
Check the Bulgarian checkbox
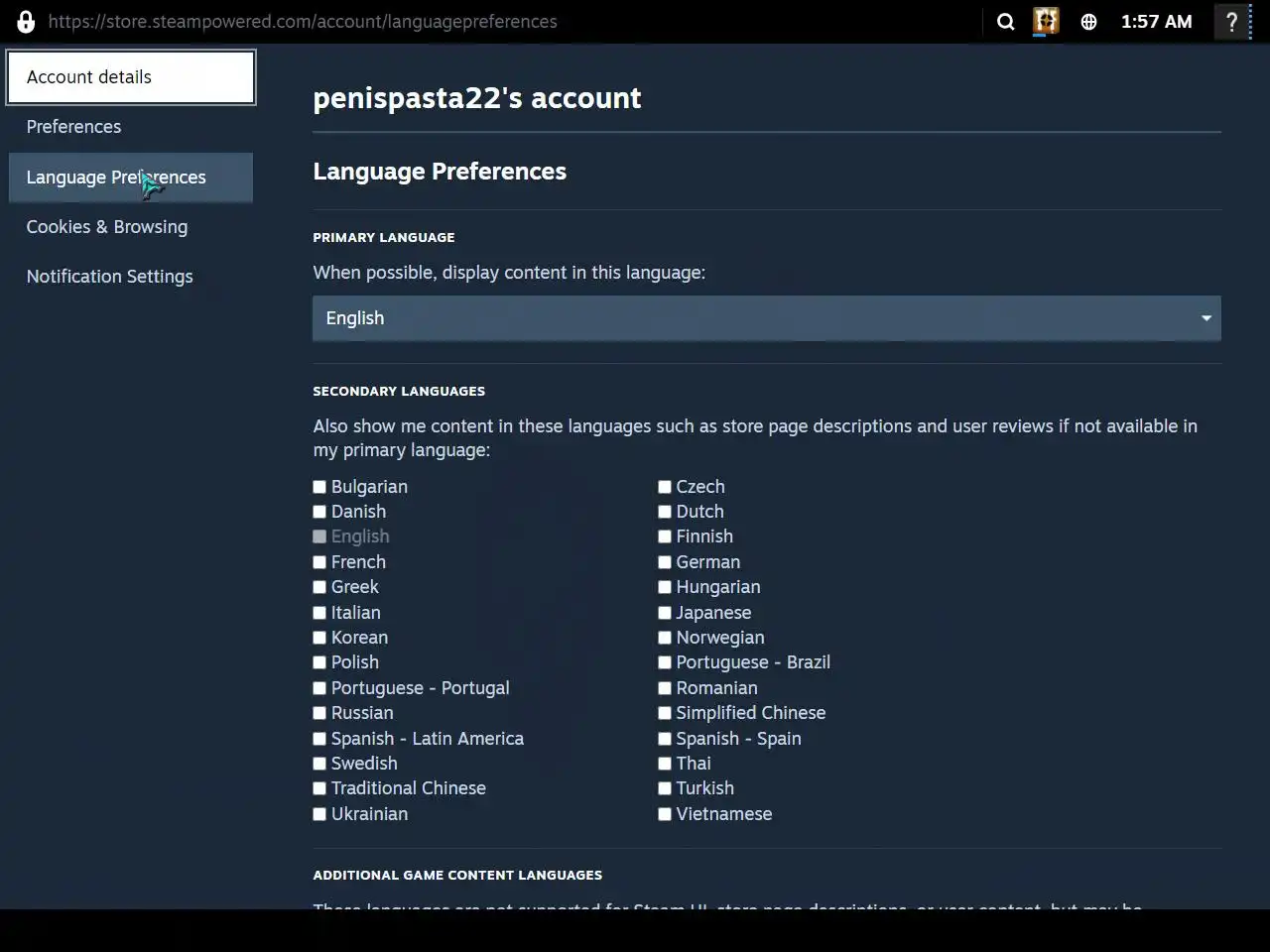(x=319, y=487)
